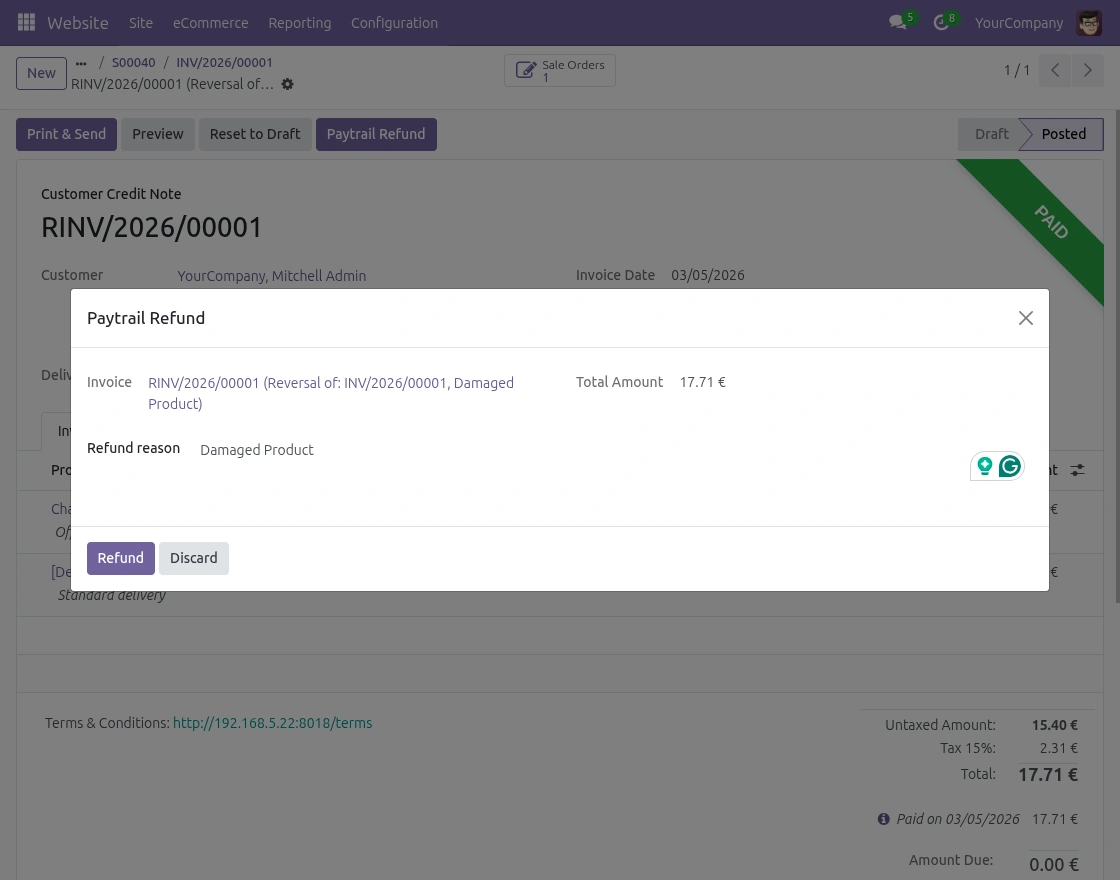Open the terms and conditions link

click(x=272, y=723)
